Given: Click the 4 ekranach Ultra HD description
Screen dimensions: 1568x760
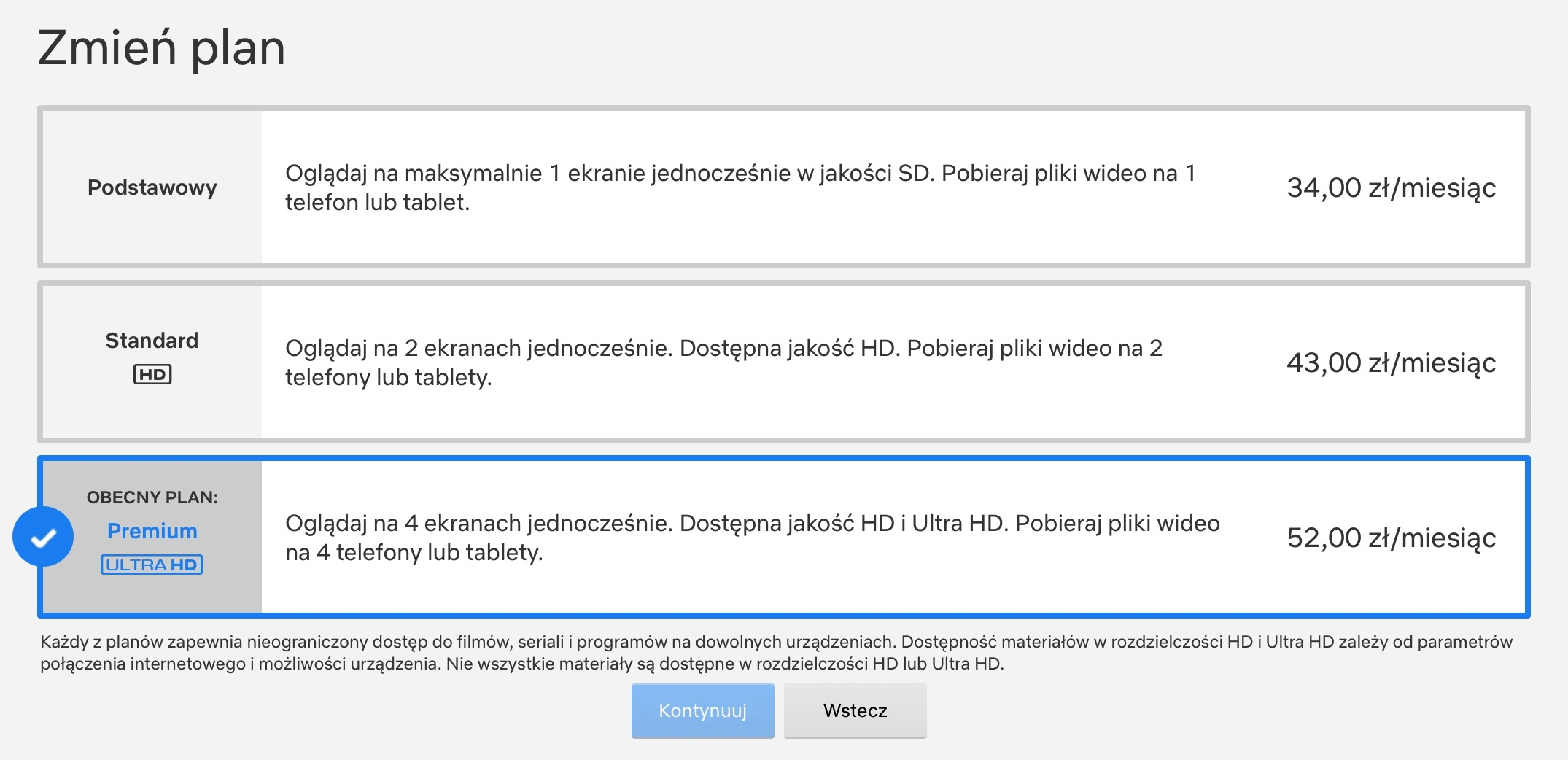Looking at the screenshot, I should point(753,538).
